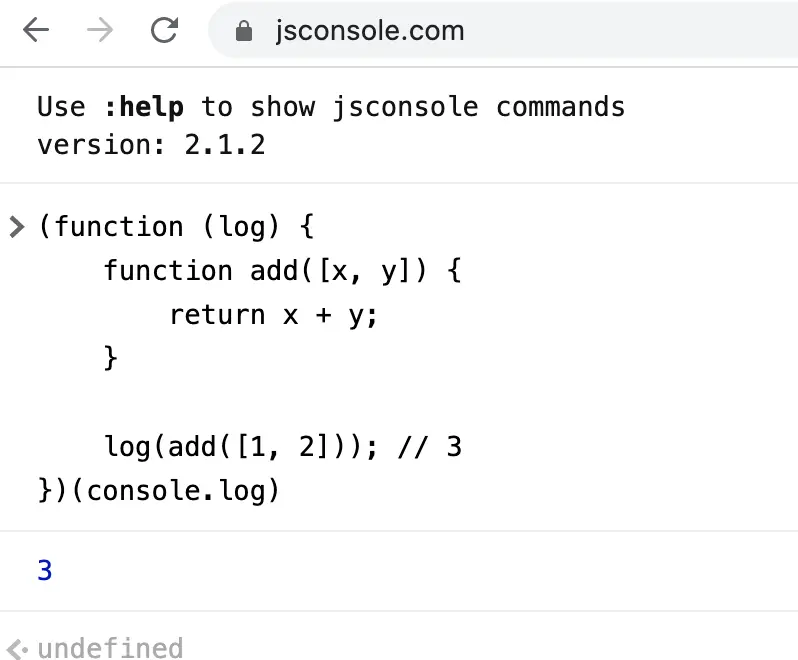798x660 pixels.
Task: Click the bold :help command text
Action: pos(144,107)
